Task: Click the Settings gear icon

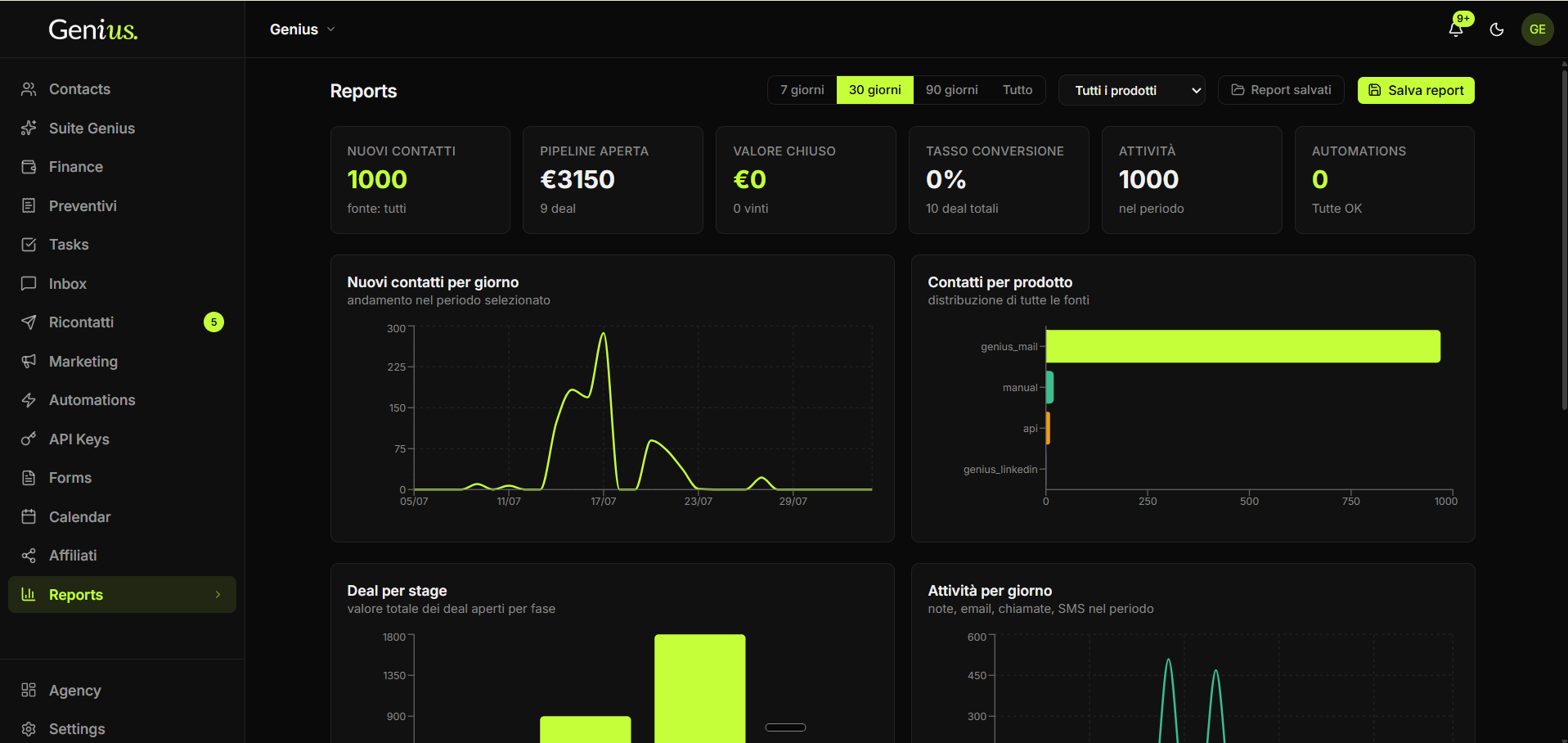Action: (x=29, y=729)
